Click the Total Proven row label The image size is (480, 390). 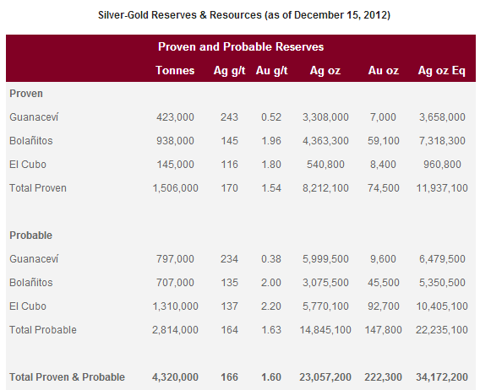38,188
